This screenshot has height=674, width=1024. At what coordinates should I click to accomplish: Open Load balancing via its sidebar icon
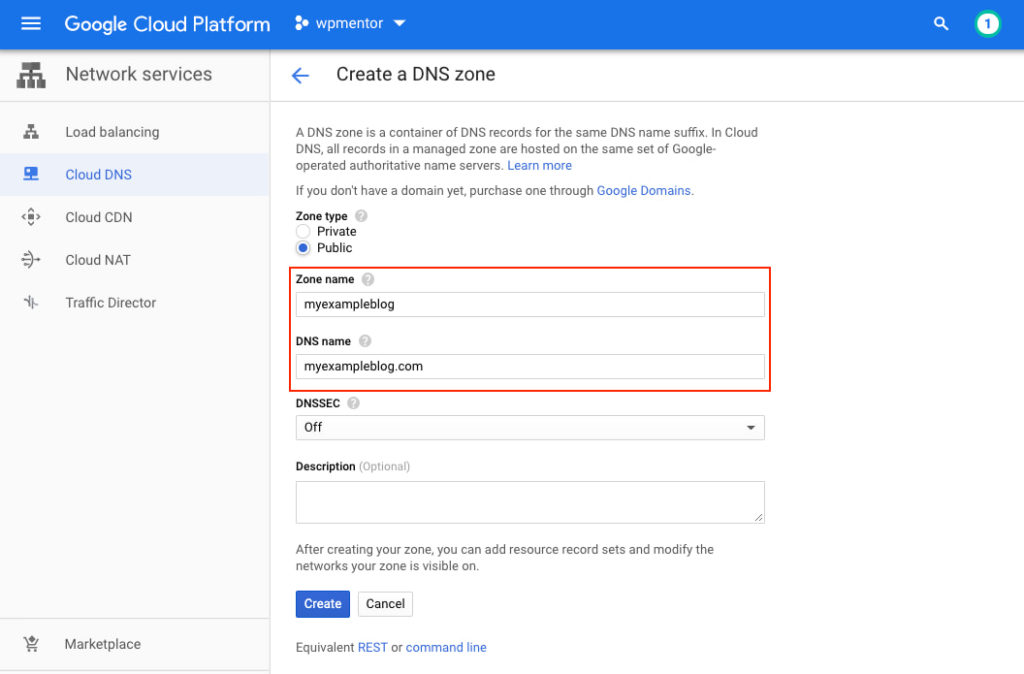[31, 131]
